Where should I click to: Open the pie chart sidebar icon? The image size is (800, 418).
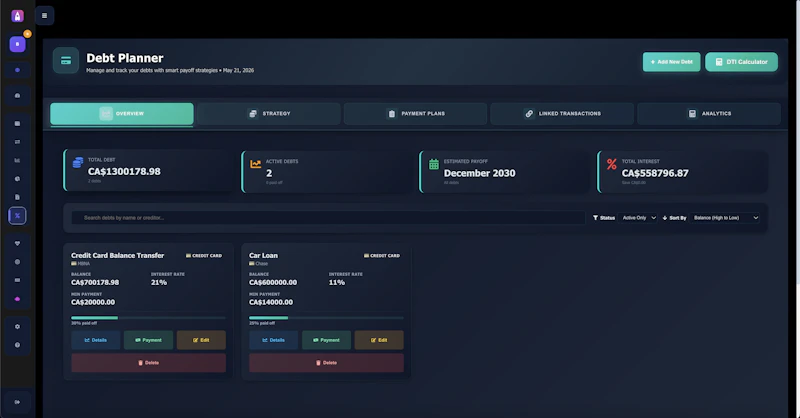(x=17, y=179)
